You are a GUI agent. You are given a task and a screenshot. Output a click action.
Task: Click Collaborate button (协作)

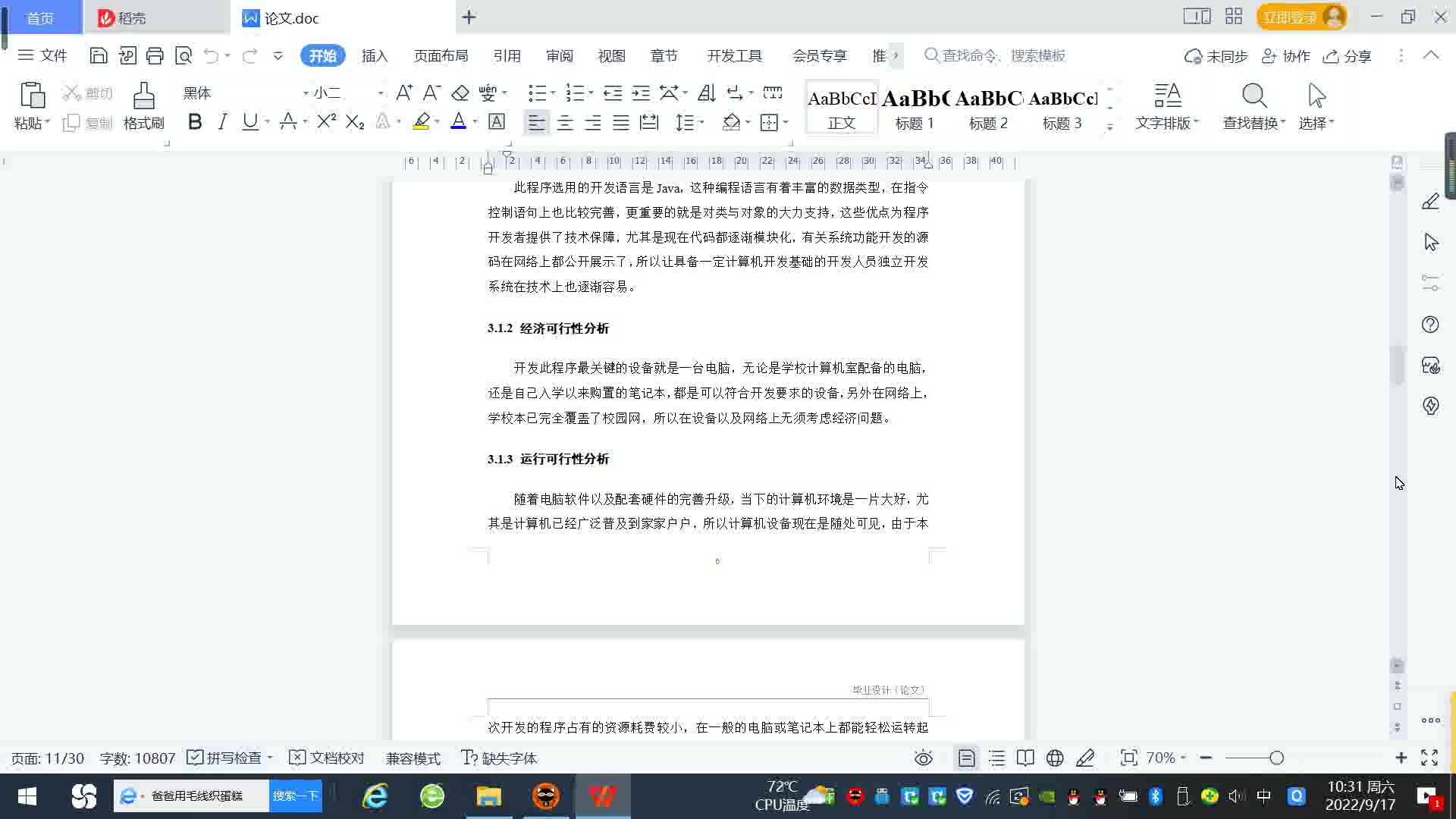tap(1286, 56)
